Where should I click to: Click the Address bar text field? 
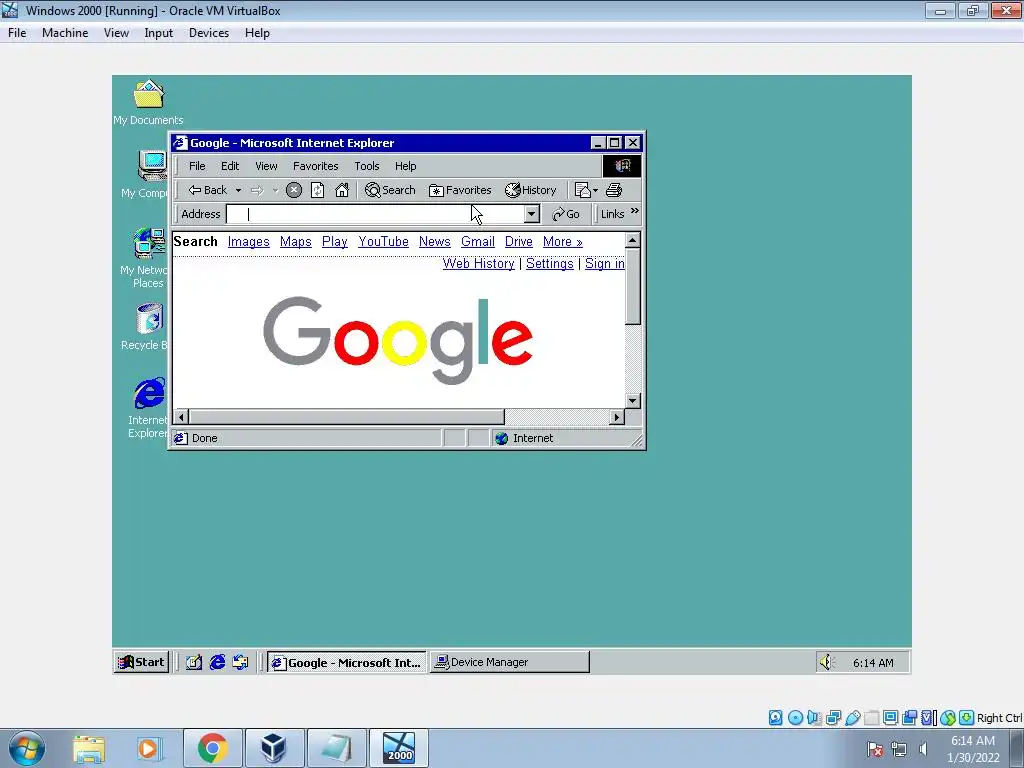375,214
